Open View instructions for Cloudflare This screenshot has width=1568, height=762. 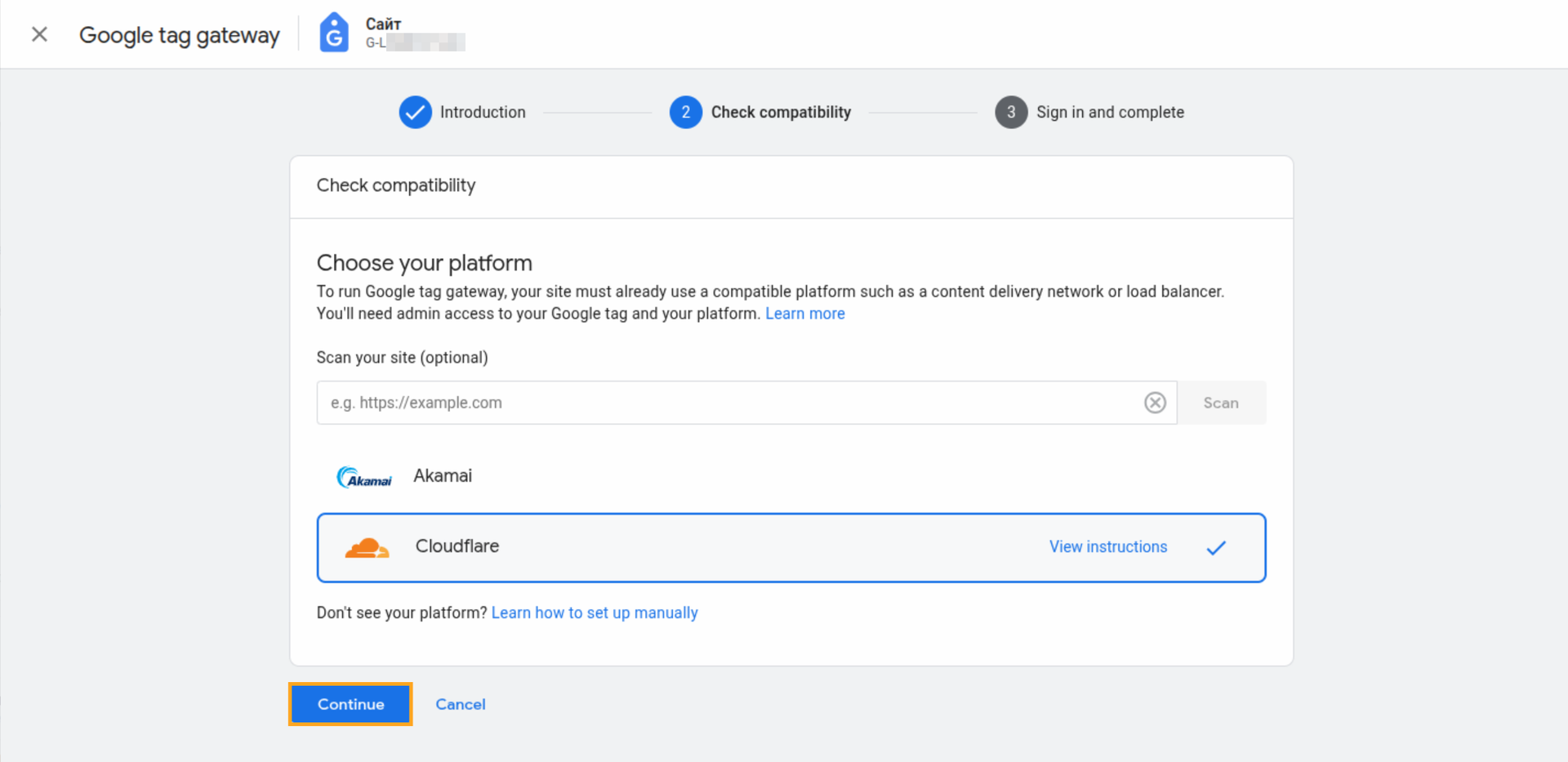(1107, 547)
